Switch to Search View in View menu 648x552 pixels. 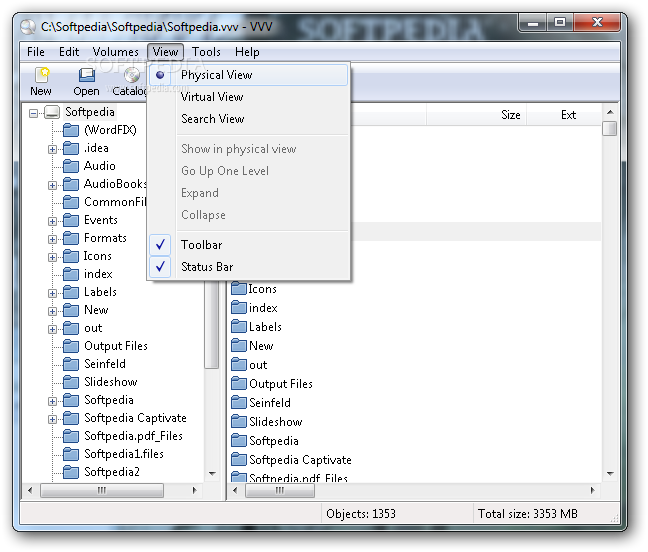pyautogui.click(x=248, y=119)
